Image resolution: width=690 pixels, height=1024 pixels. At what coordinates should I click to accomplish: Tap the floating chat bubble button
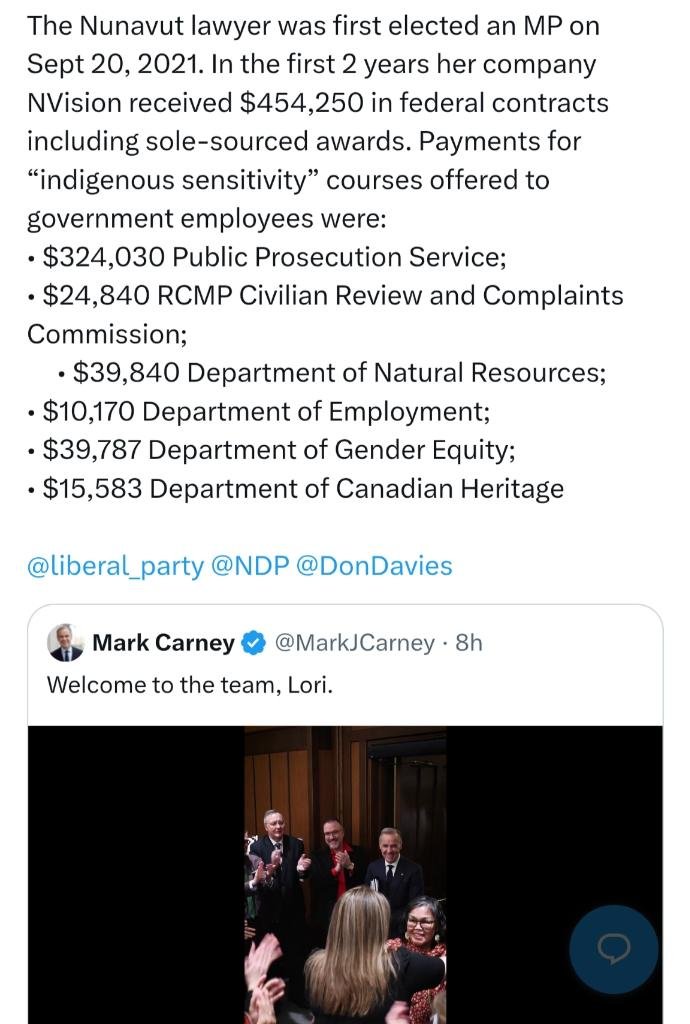click(613, 950)
